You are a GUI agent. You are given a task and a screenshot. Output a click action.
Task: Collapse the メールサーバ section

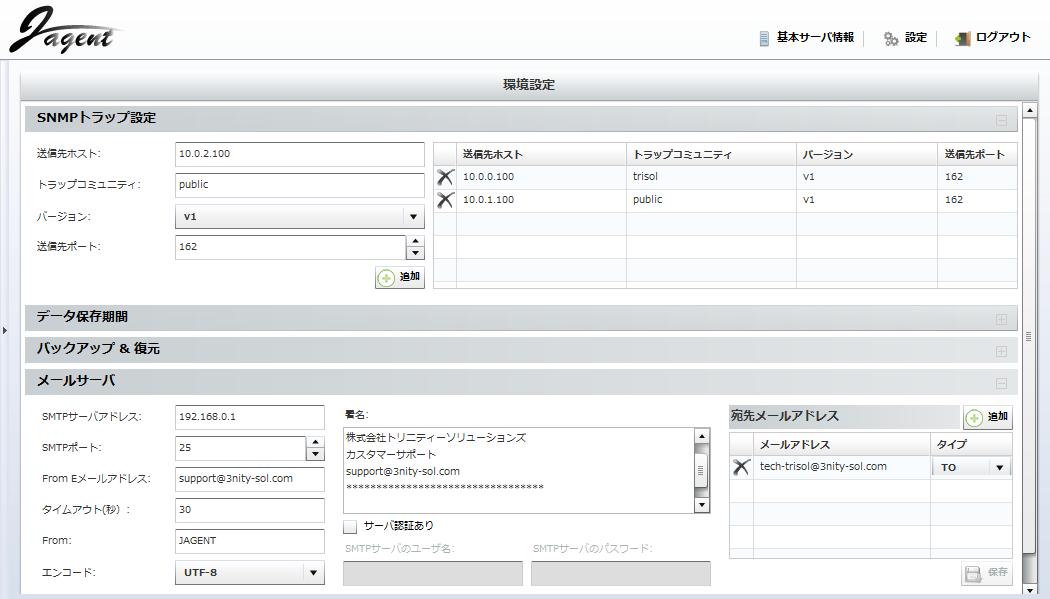coord(1001,383)
